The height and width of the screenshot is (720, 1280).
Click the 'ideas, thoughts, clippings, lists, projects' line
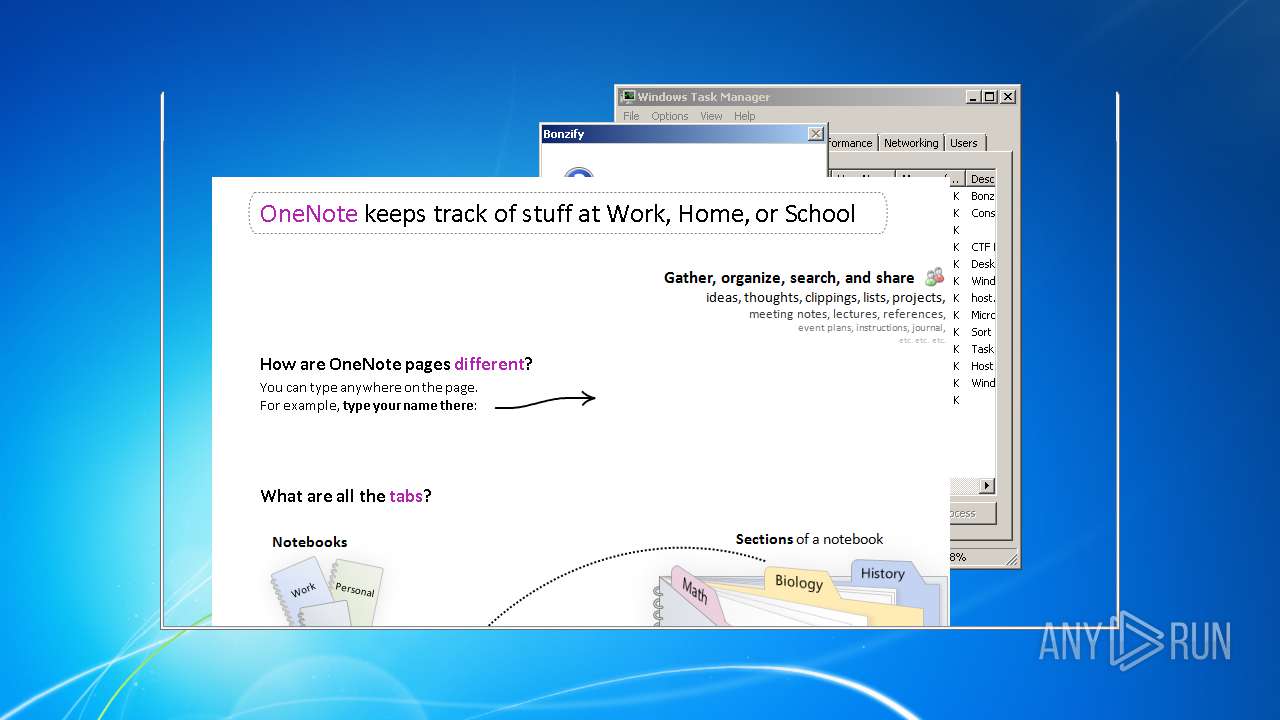(825, 297)
